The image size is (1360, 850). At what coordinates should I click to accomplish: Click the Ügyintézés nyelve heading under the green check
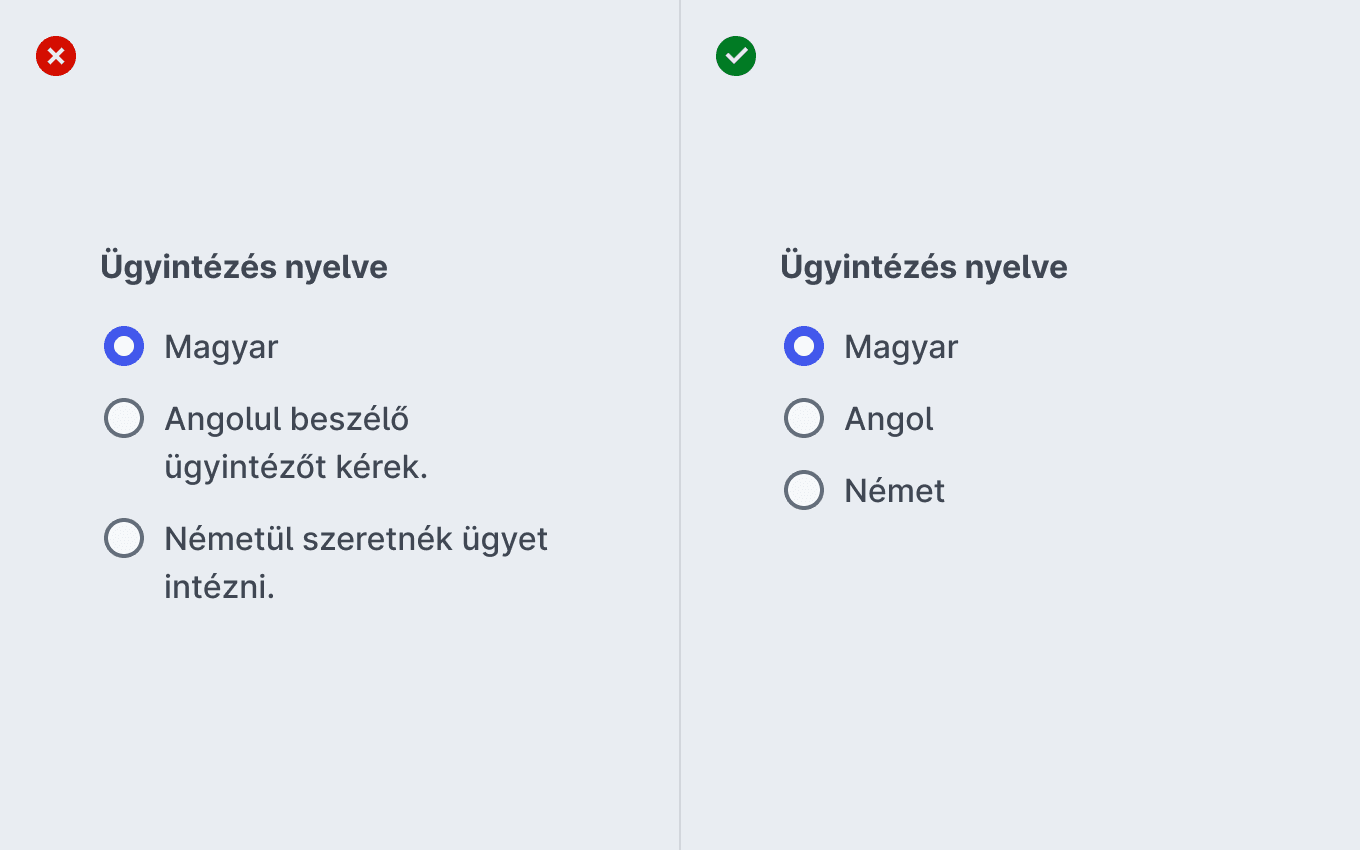[x=924, y=267]
